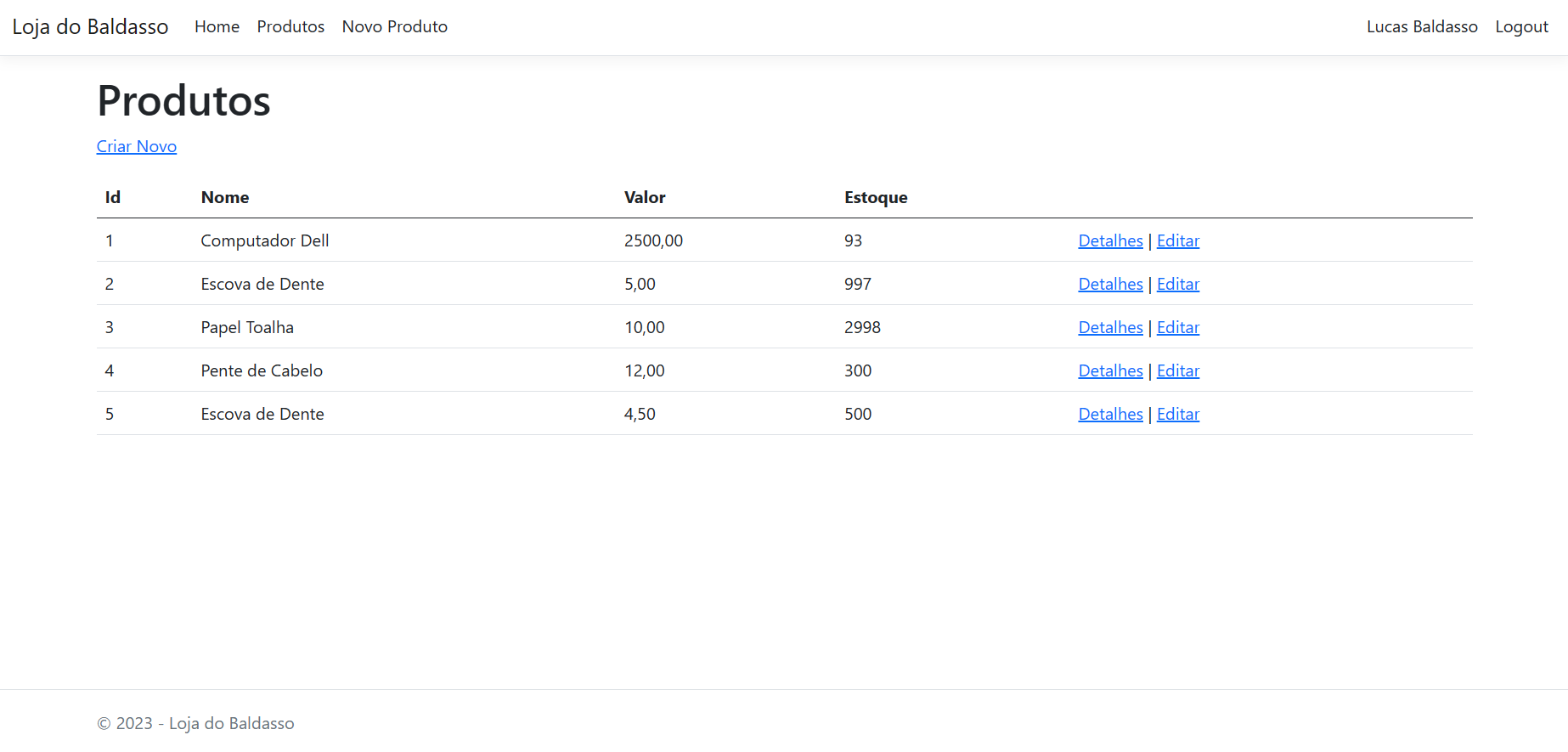
Task: View Detalhes for product Id 5
Action: tap(1110, 415)
